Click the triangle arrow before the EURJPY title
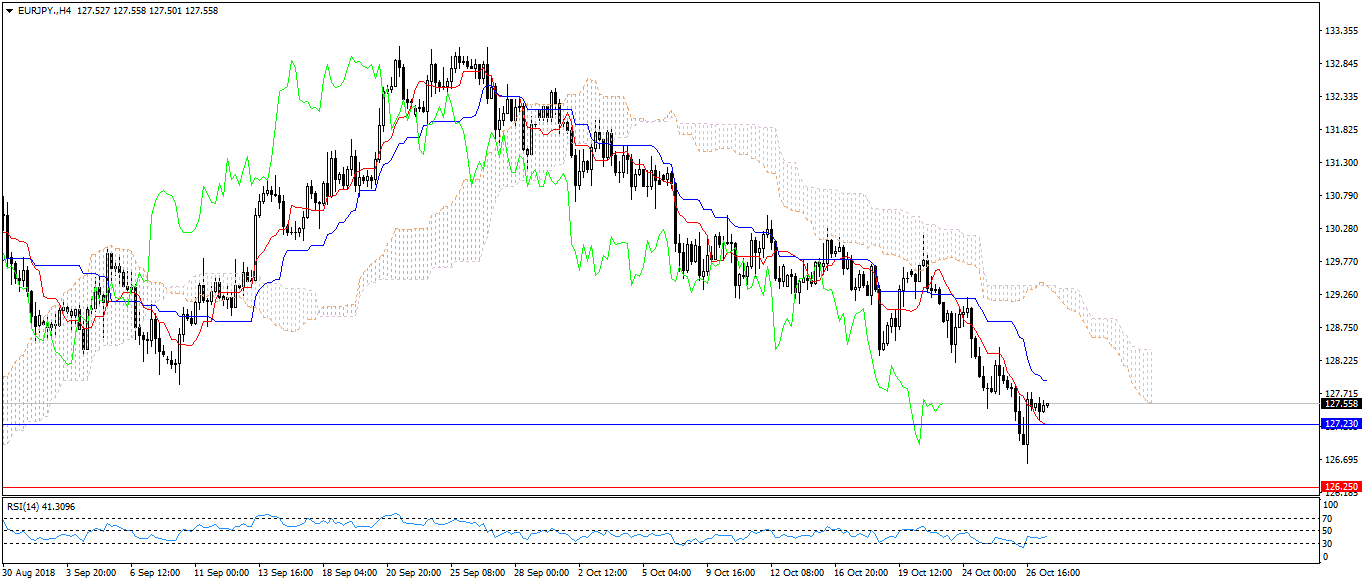The width and height of the screenshot is (1362, 584). [x=9, y=11]
